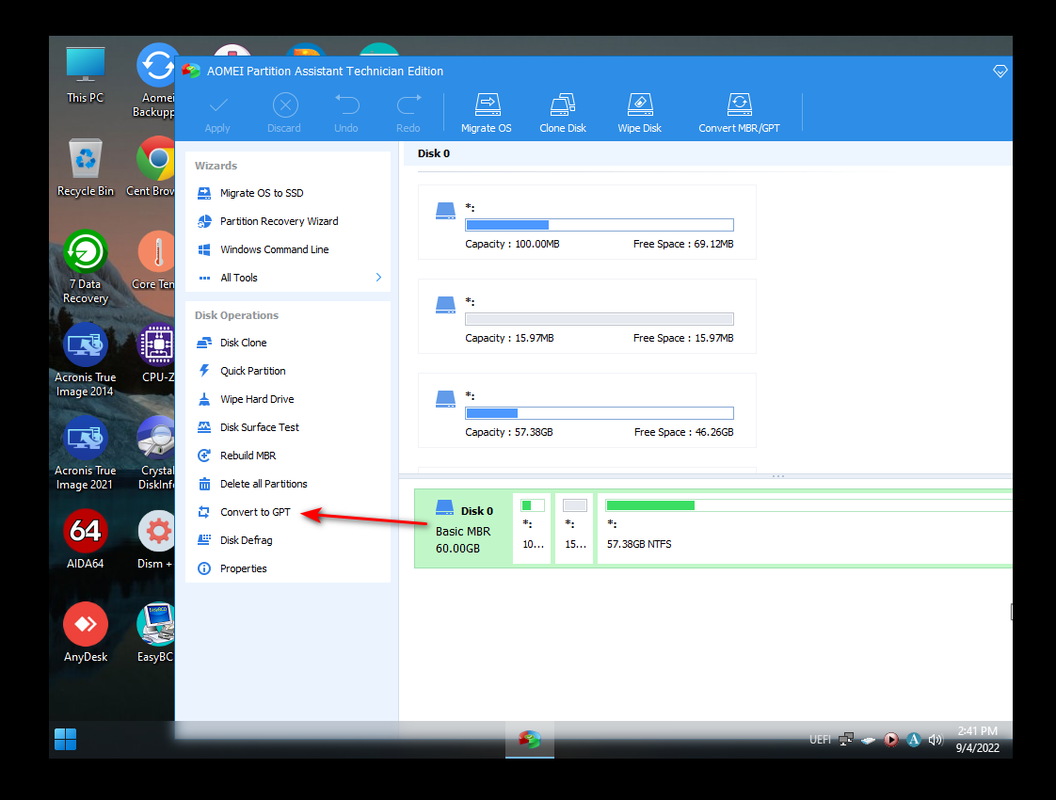The height and width of the screenshot is (800, 1056).
Task: Click the Convert MBR/GPT toolbar button
Action: point(739,112)
